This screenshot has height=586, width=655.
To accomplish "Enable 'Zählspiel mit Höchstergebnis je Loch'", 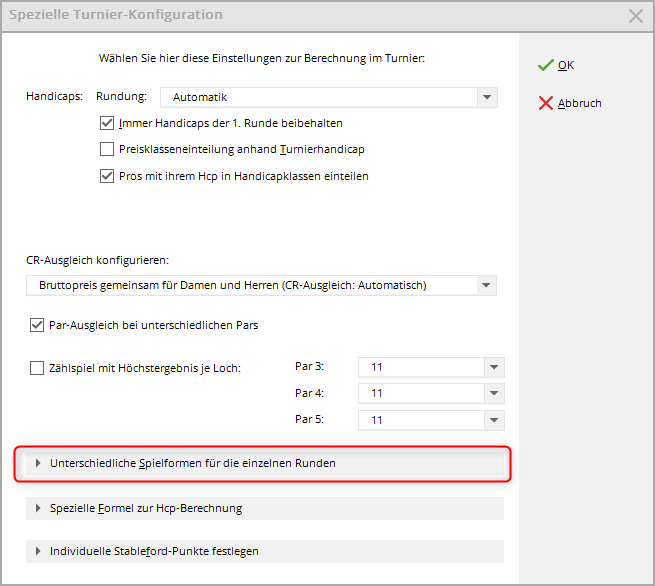I will tap(38, 368).
